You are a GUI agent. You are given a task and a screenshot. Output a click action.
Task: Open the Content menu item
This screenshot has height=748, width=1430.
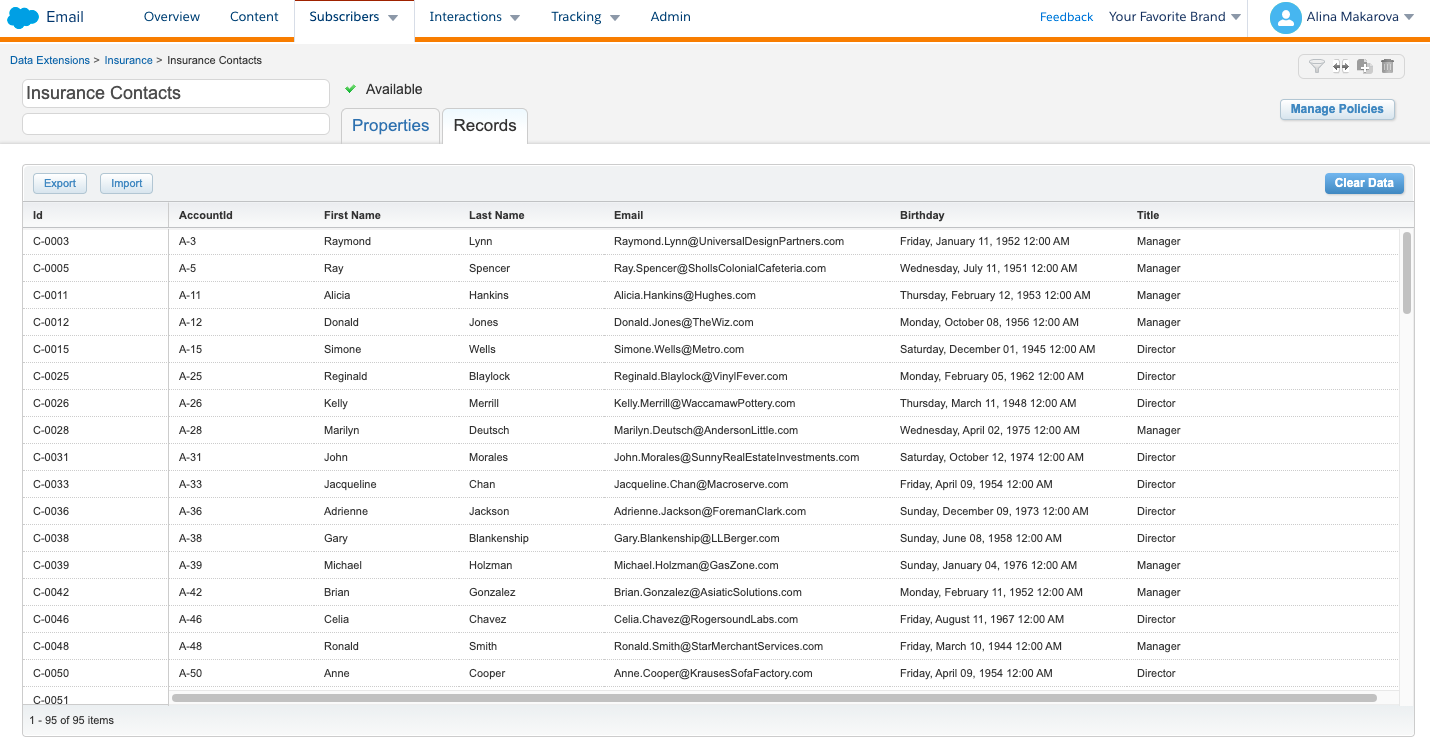click(x=254, y=17)
